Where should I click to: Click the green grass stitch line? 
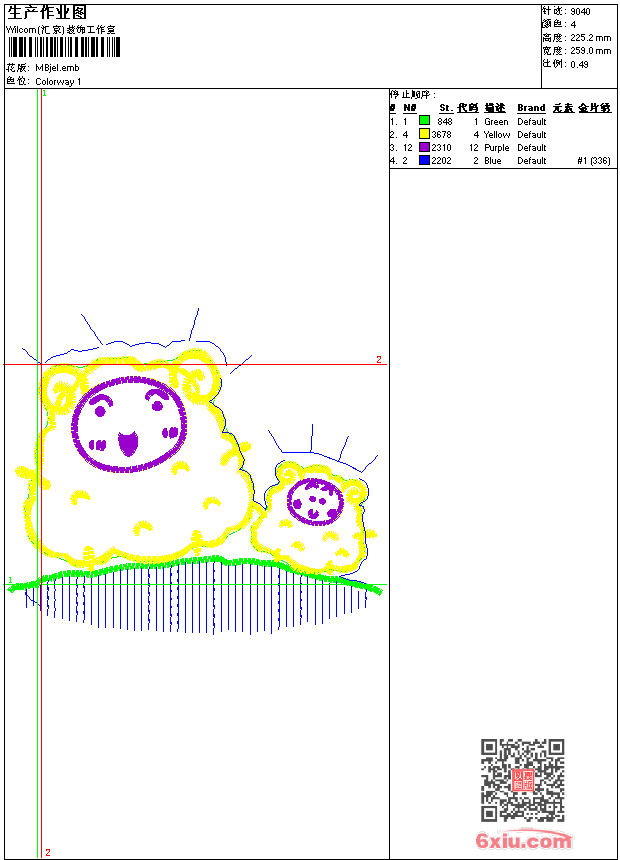click(195, 575)
